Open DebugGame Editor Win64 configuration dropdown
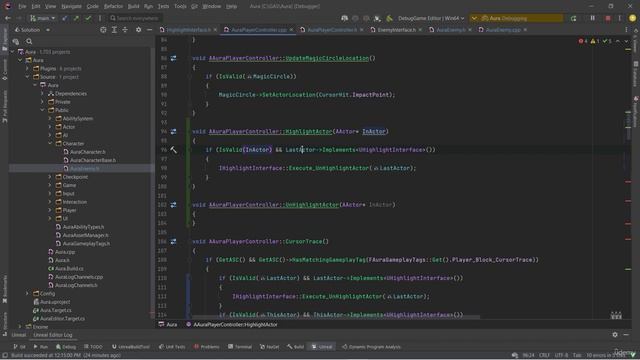This screenshot has width=640, height=360. click(431, 18)
